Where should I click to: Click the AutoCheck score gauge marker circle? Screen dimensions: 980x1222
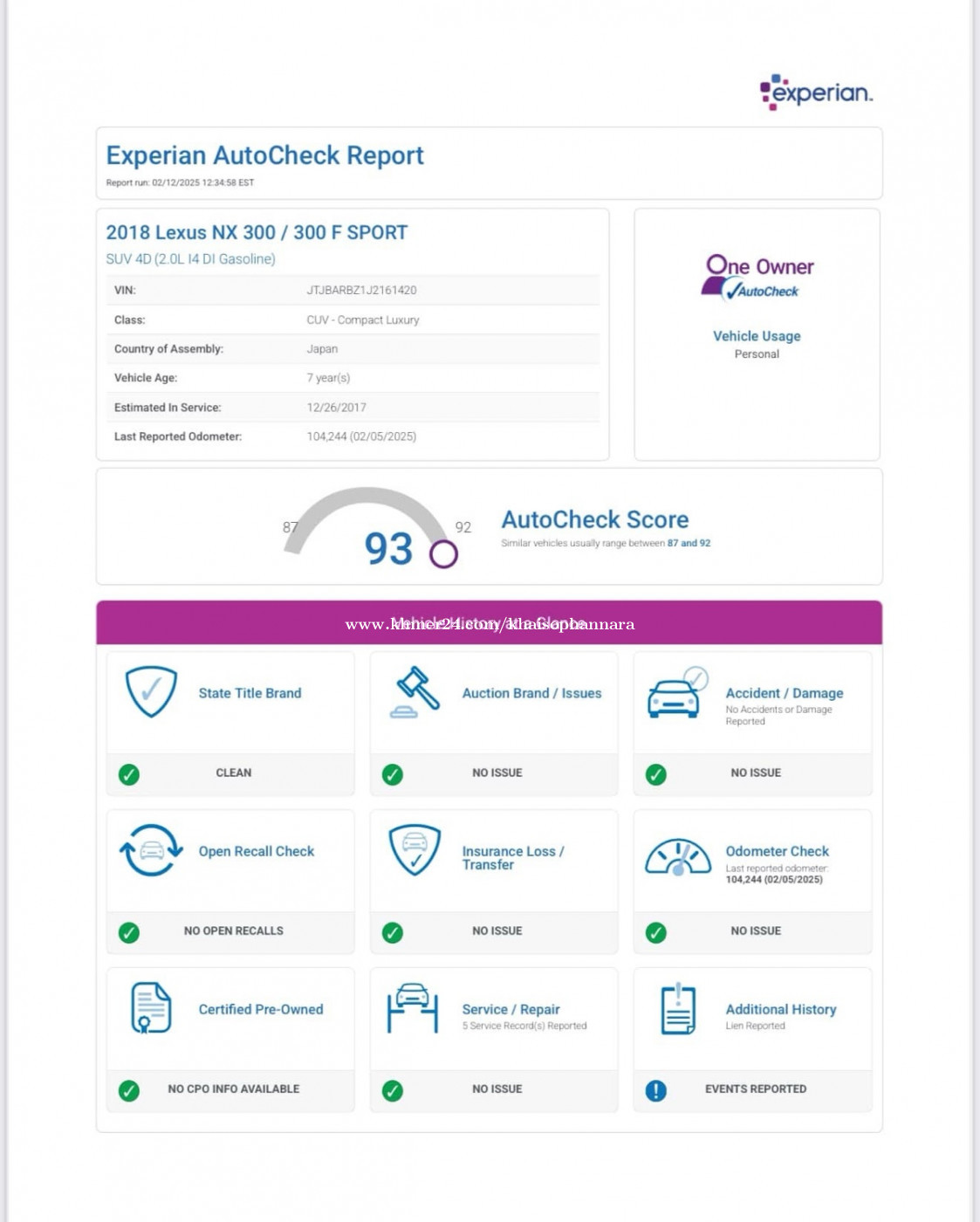click(x=443, y=553)
